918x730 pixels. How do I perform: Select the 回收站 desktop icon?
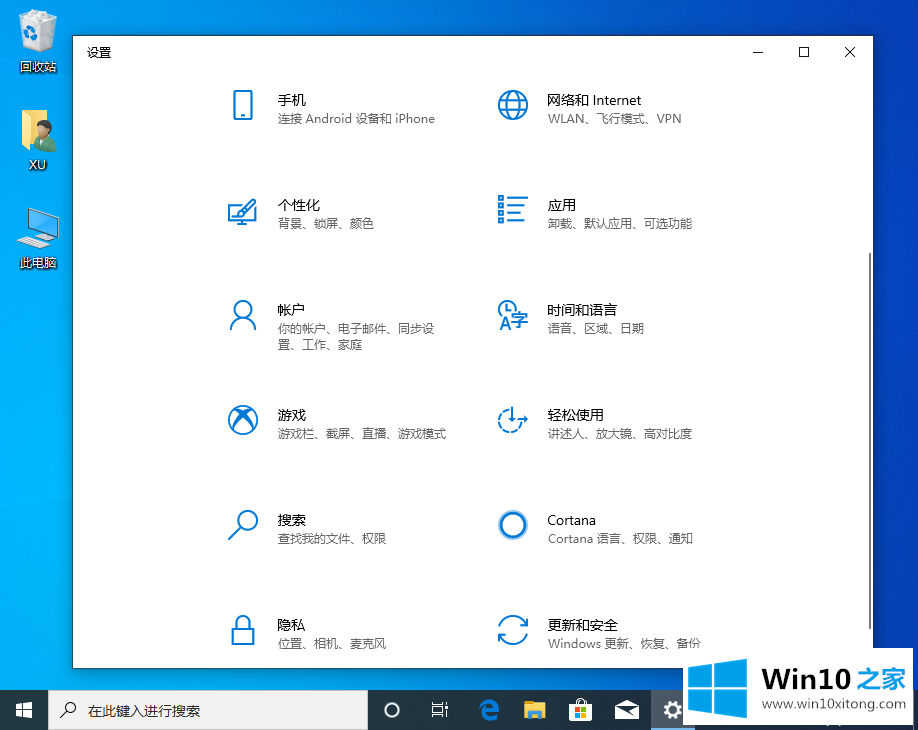(38, 41)
